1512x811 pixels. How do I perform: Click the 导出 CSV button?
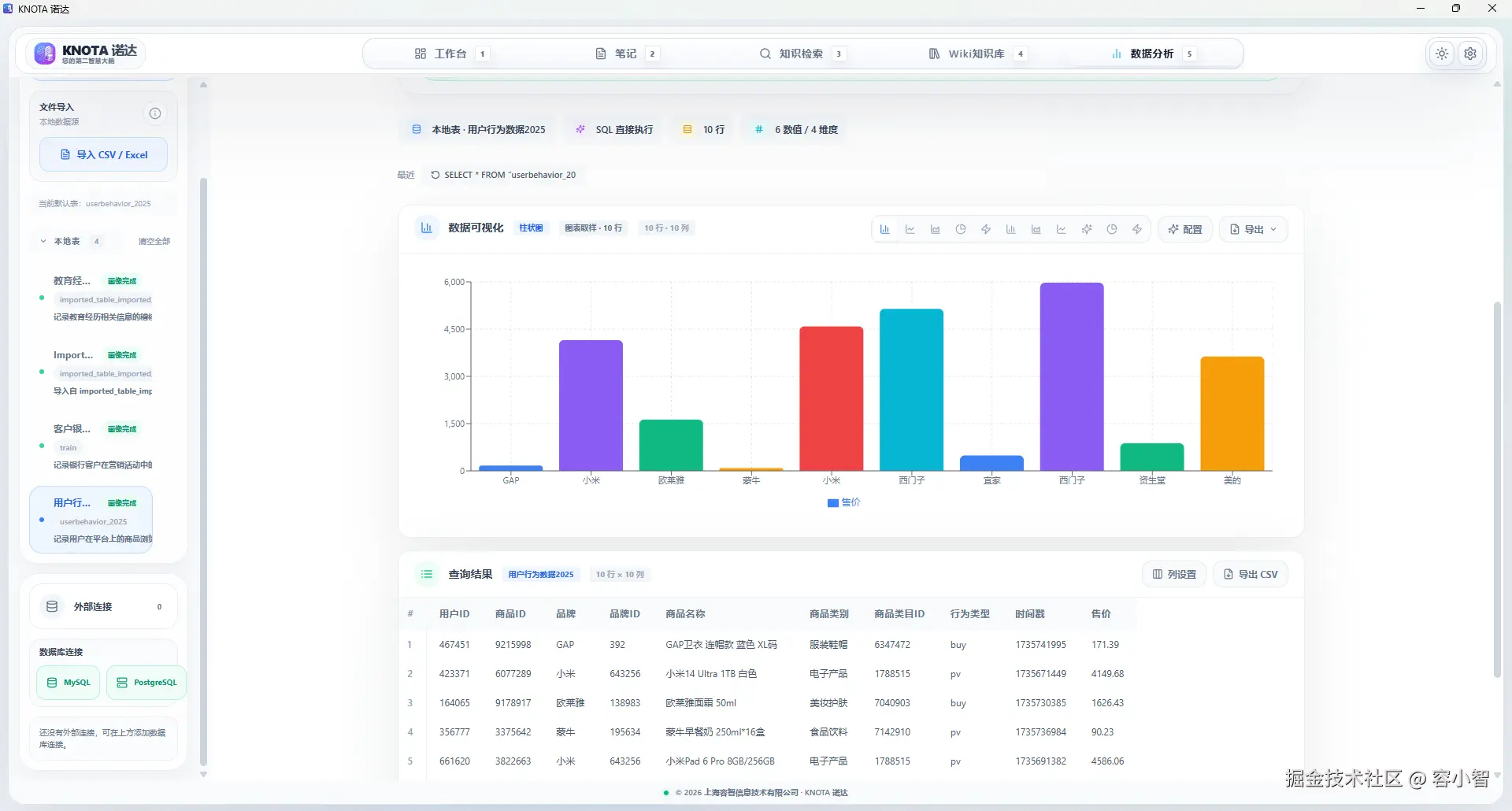1251,574
